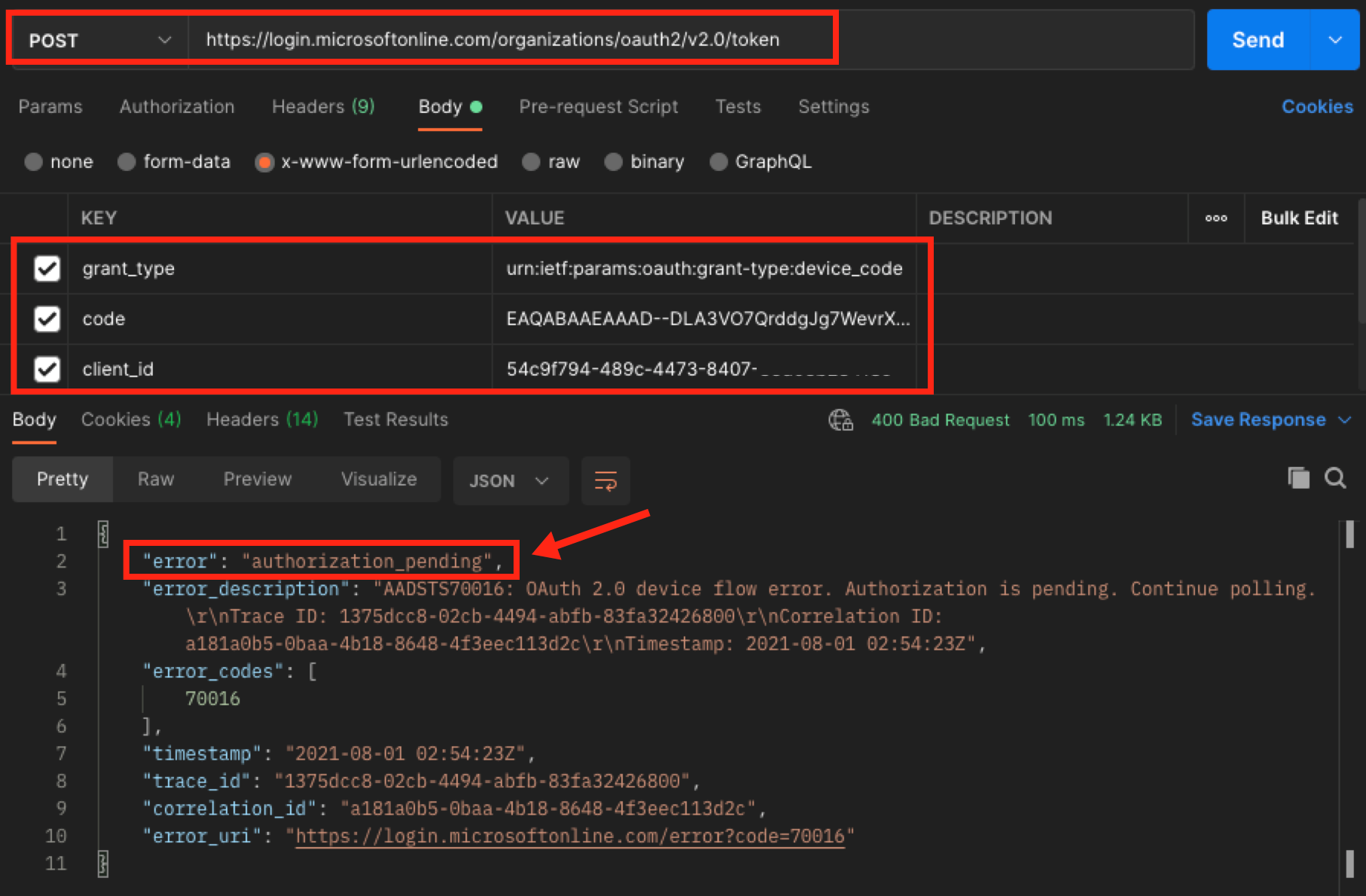Viewport: 1366px width, 896px height.
Task: Expand the JSON format dropdown
Action: tap(510, 480)
